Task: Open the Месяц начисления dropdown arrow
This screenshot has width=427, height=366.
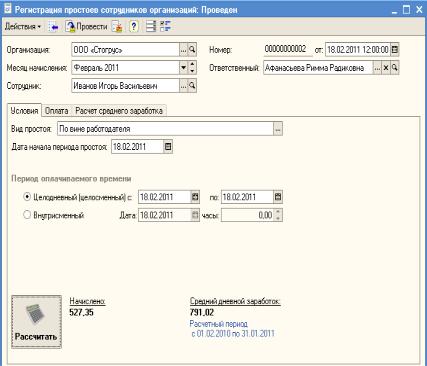Action: click(x=184, y=68)
